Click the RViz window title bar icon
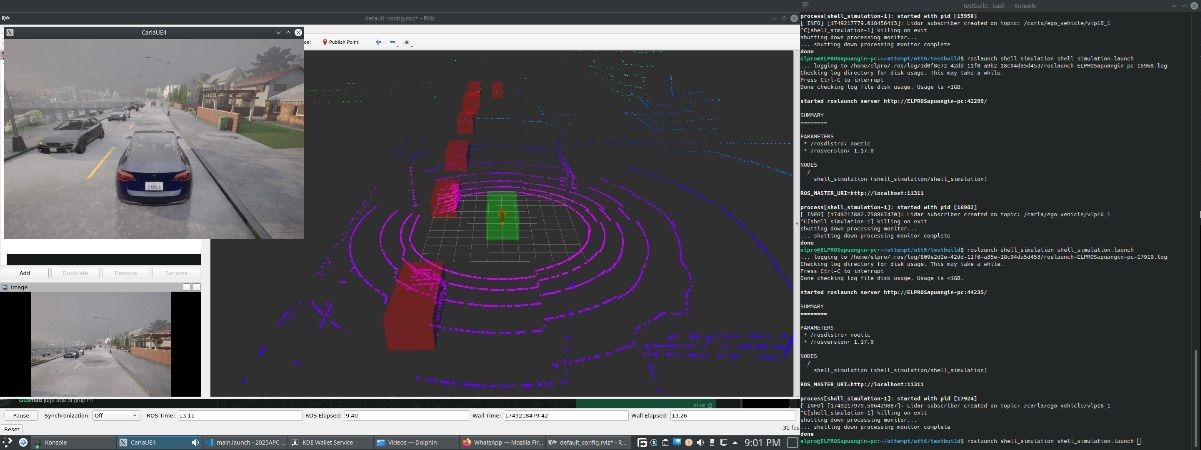Screen dimensions: 1201x450 tap(5, 18)
